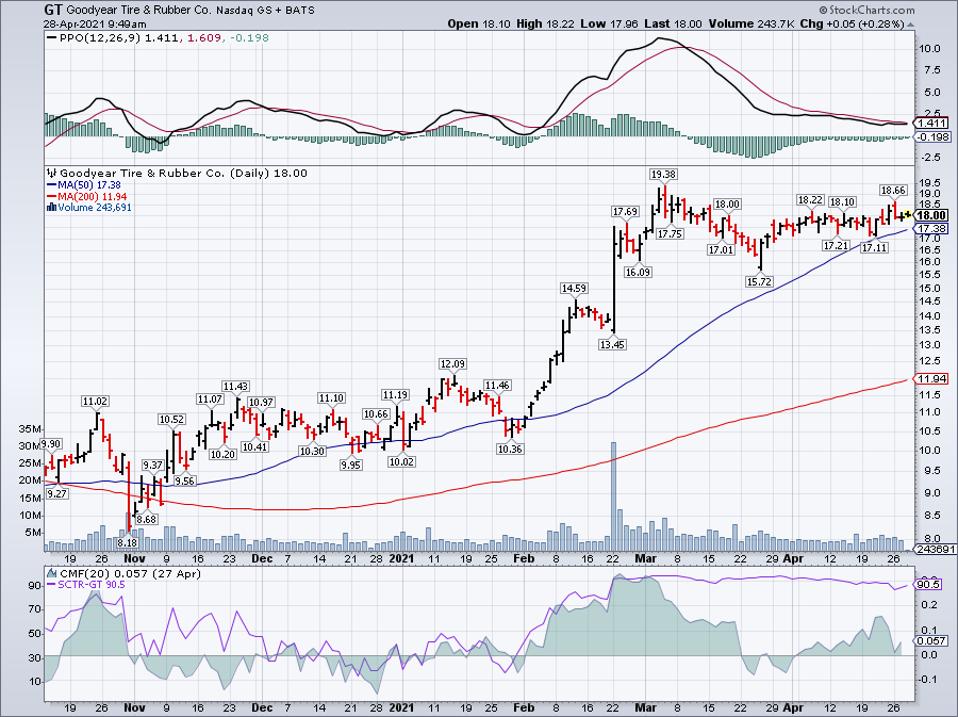This screenshot has height=717, width=958.
Task: Click the yellow-highlighted latest price bar
Action: 907,214
